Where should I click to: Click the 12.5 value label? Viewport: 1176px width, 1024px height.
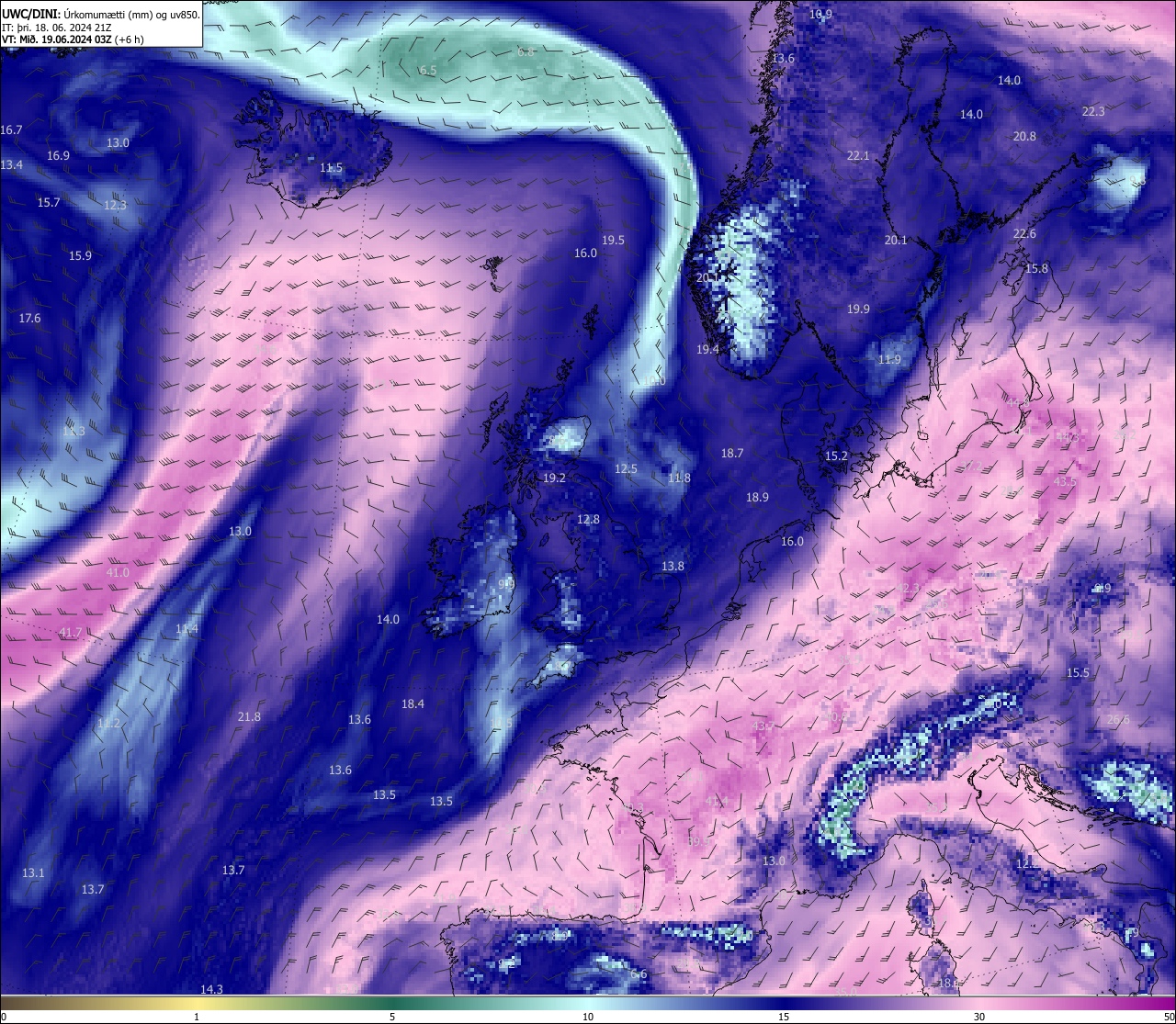pos(626,468)
